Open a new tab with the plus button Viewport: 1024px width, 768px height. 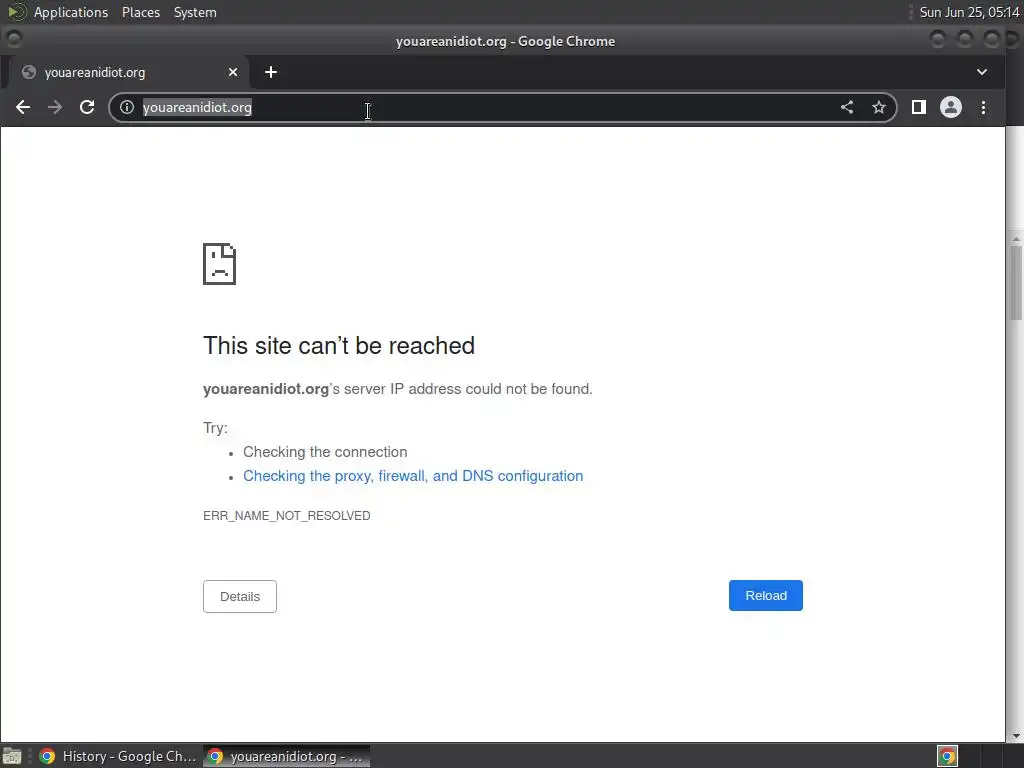271,72
